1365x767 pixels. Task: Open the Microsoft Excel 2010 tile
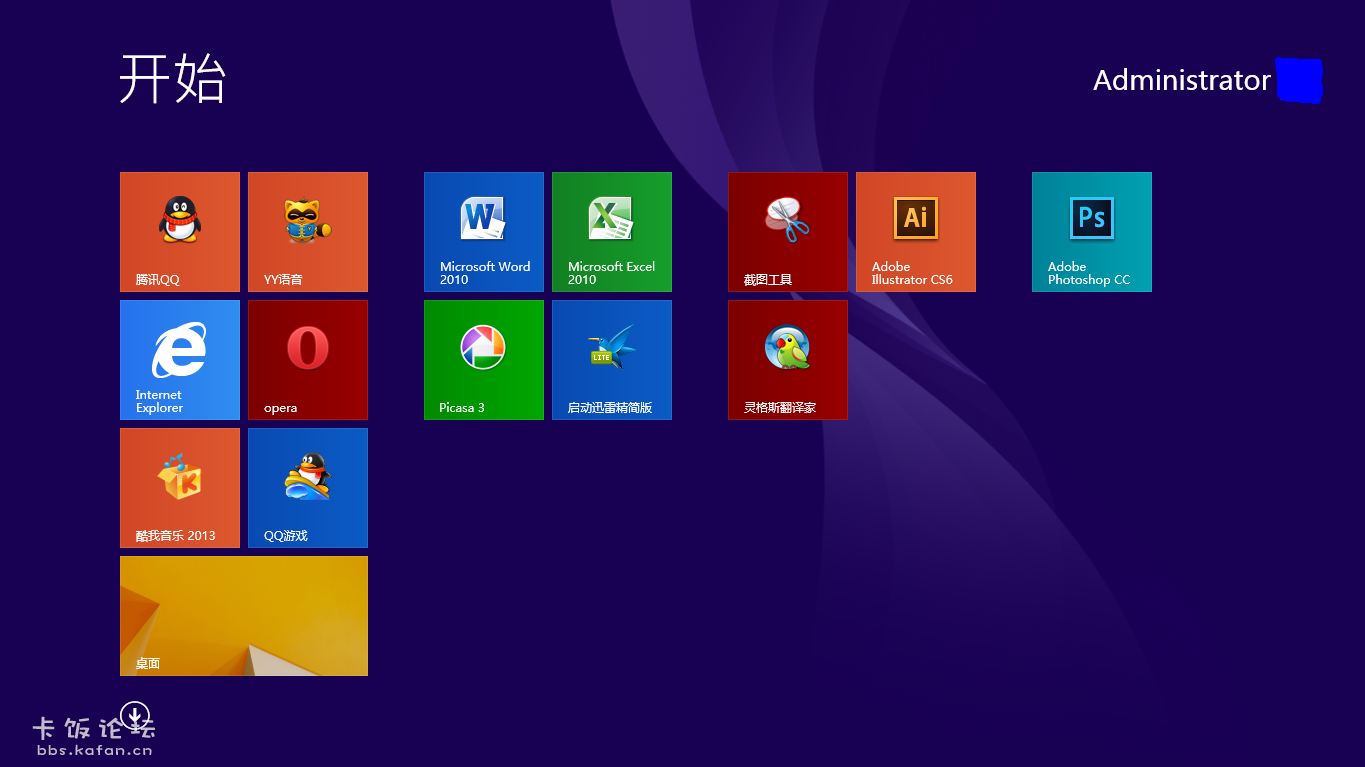[612, 232]
